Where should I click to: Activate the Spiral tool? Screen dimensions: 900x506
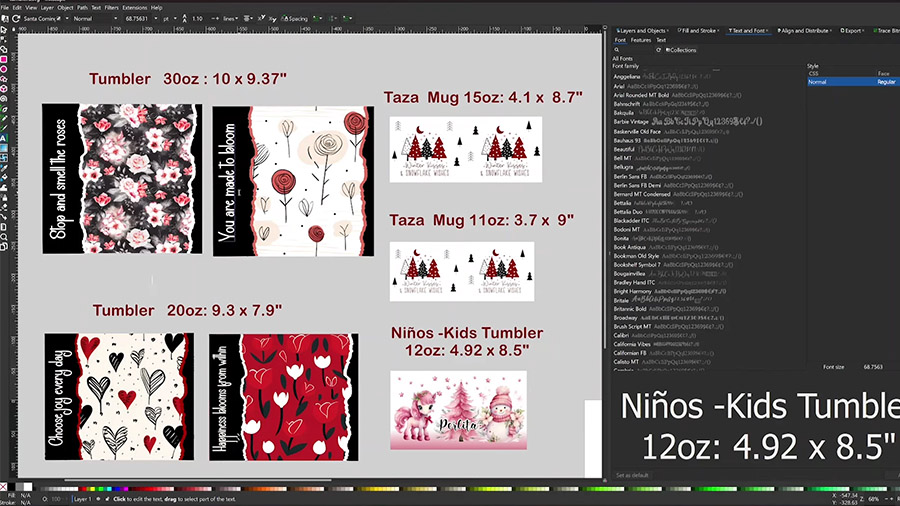coord(4,98)
